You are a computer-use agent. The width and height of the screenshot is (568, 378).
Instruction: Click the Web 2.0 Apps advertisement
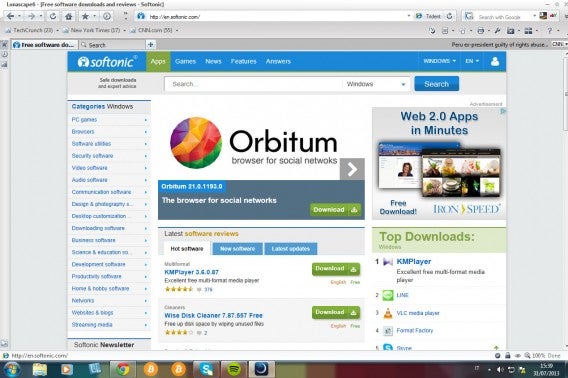click(439, 163)
